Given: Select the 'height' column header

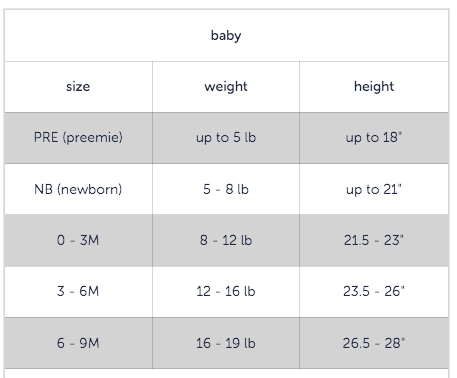Looking at the screenshot, I should point(374,87).
